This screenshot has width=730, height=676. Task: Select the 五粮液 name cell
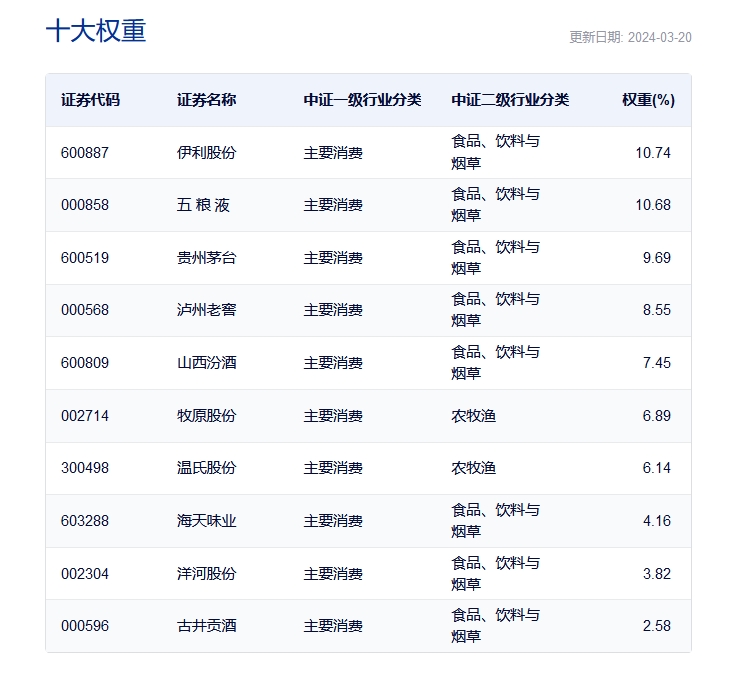tap(203, 205)
